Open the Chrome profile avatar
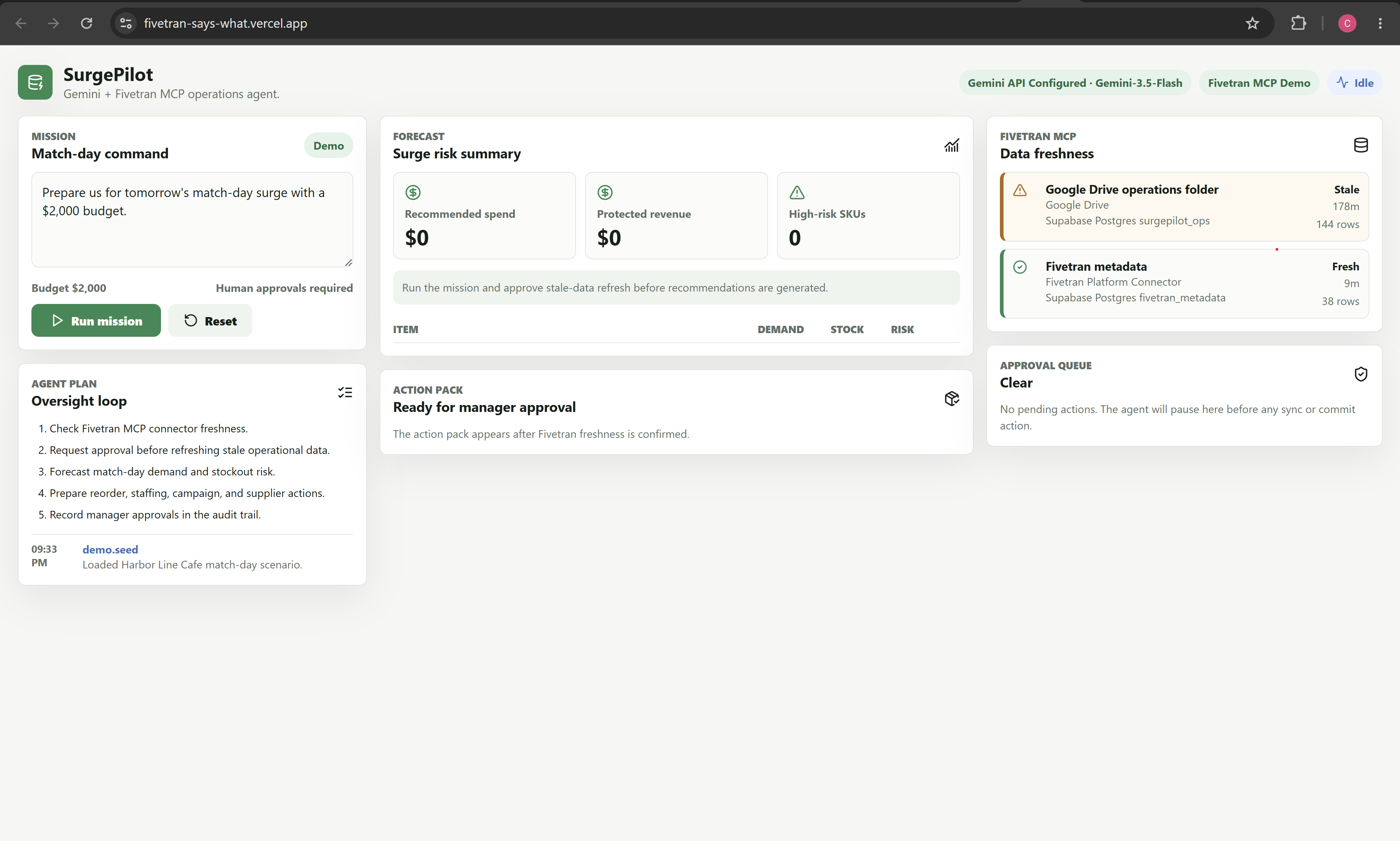 (1347, 23)
